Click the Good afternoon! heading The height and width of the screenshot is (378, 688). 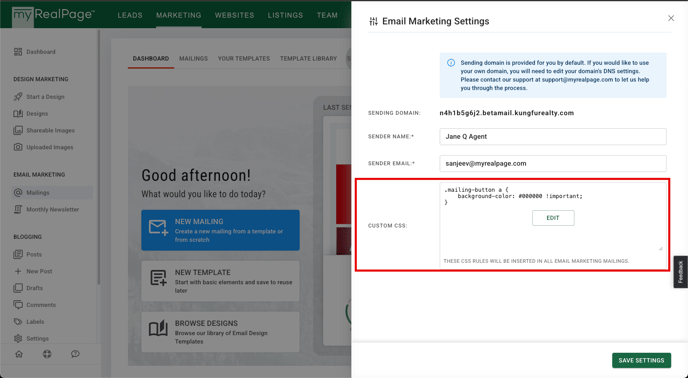click(x=196, y=175)
